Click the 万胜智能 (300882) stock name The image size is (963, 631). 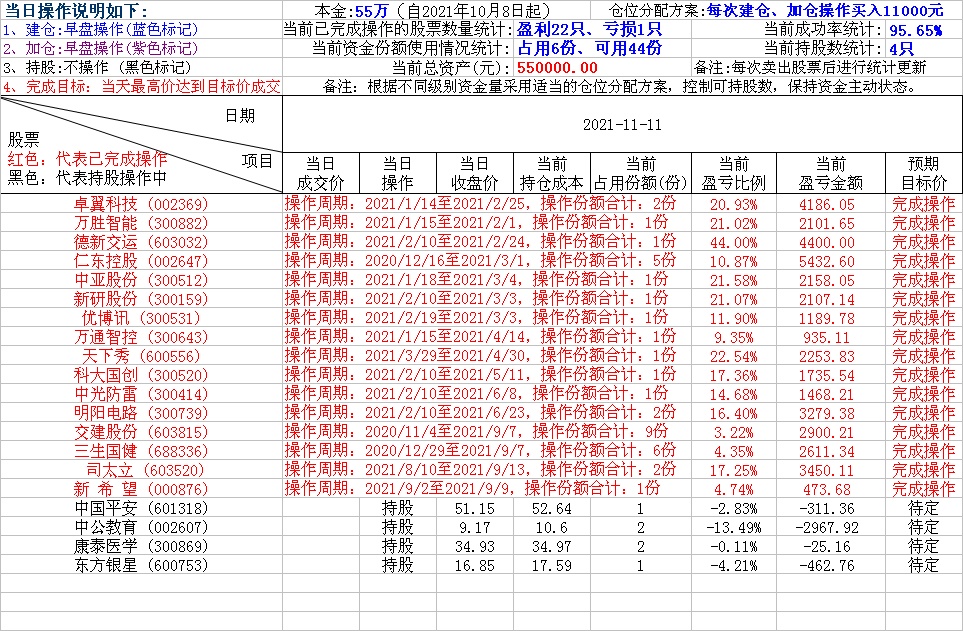pyautogui.click(x=141, y=223)
